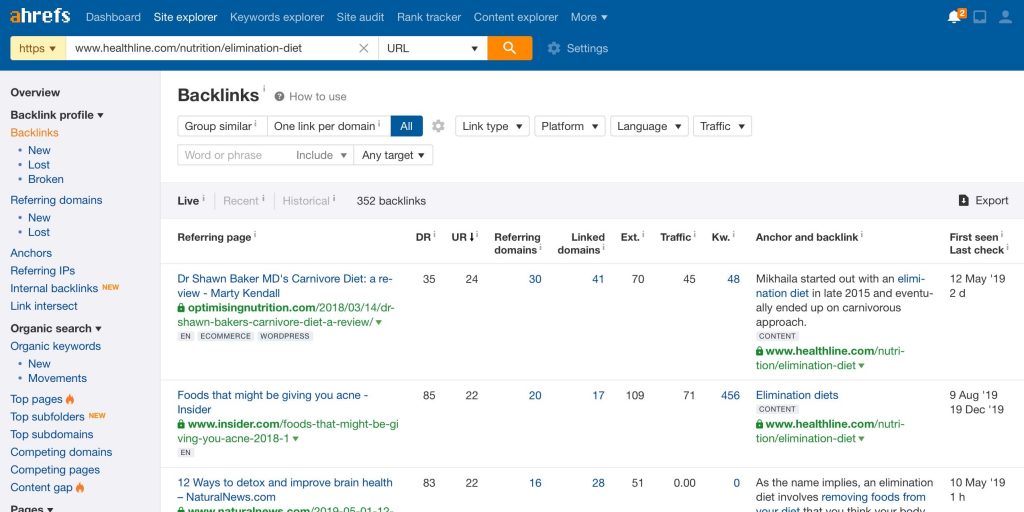Open the user account profile icon
The width and height of the screenshot is (1024, 512).
(x=1006, y=17)
